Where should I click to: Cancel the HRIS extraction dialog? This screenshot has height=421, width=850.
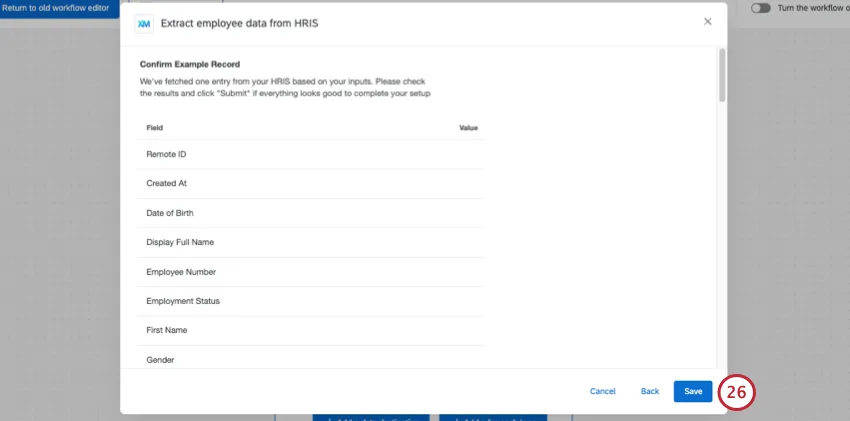click(602, 391)
